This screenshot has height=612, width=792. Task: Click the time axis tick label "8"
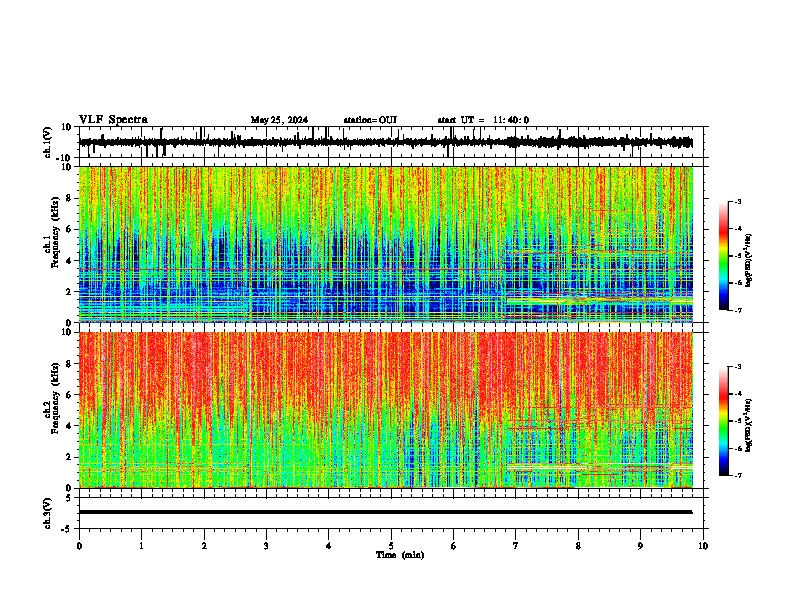point(578,546)
